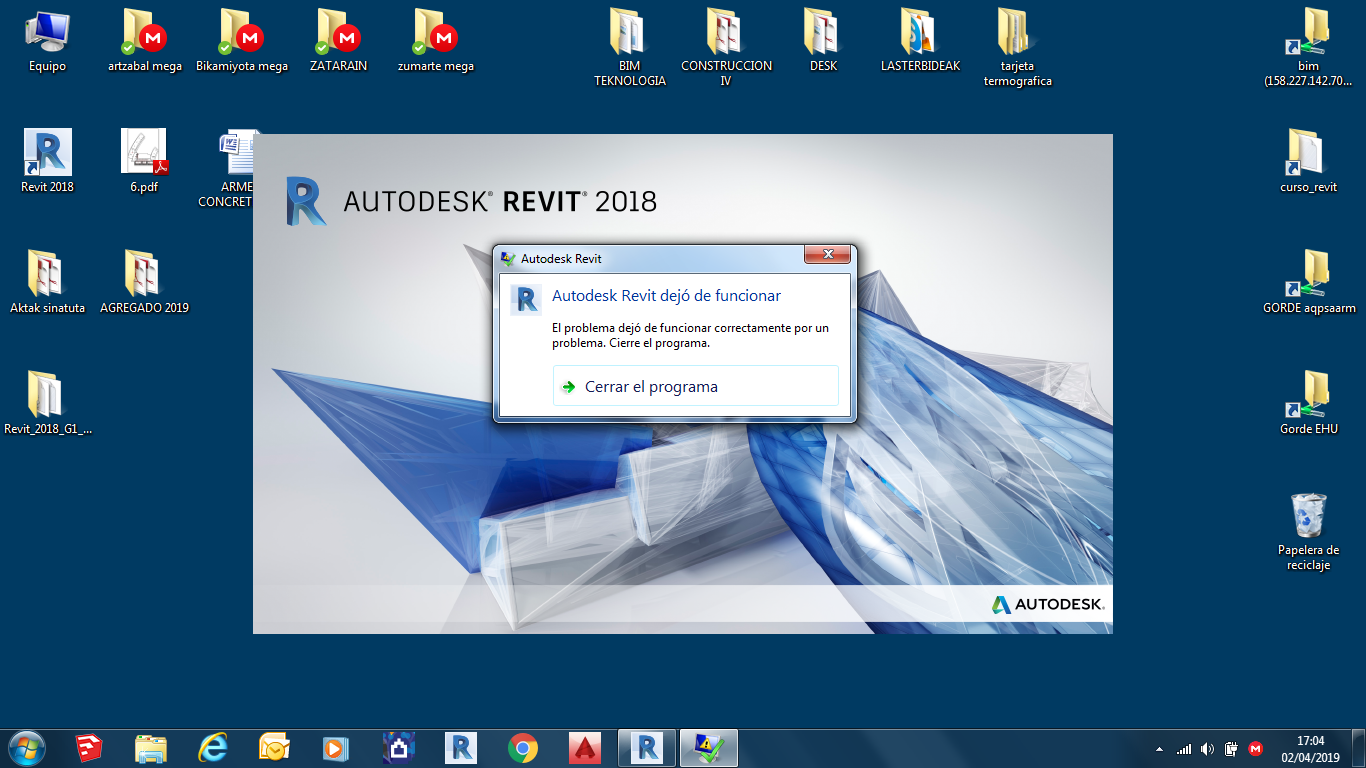Launch AutoCAD from the taskbar
This screenshot has width=1366, height=768.
(x=584, y=747)
